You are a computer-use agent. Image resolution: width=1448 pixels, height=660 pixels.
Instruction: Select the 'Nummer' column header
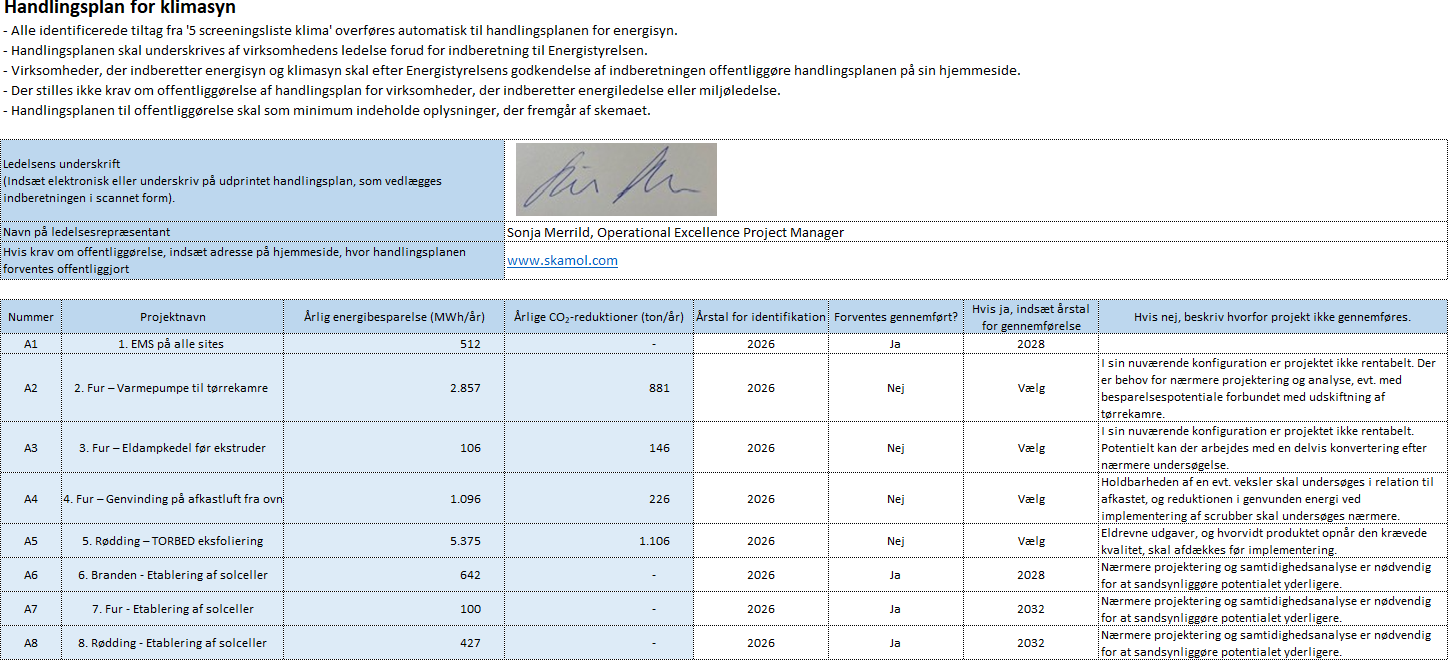pyautogui.click(x=31, y=317)
